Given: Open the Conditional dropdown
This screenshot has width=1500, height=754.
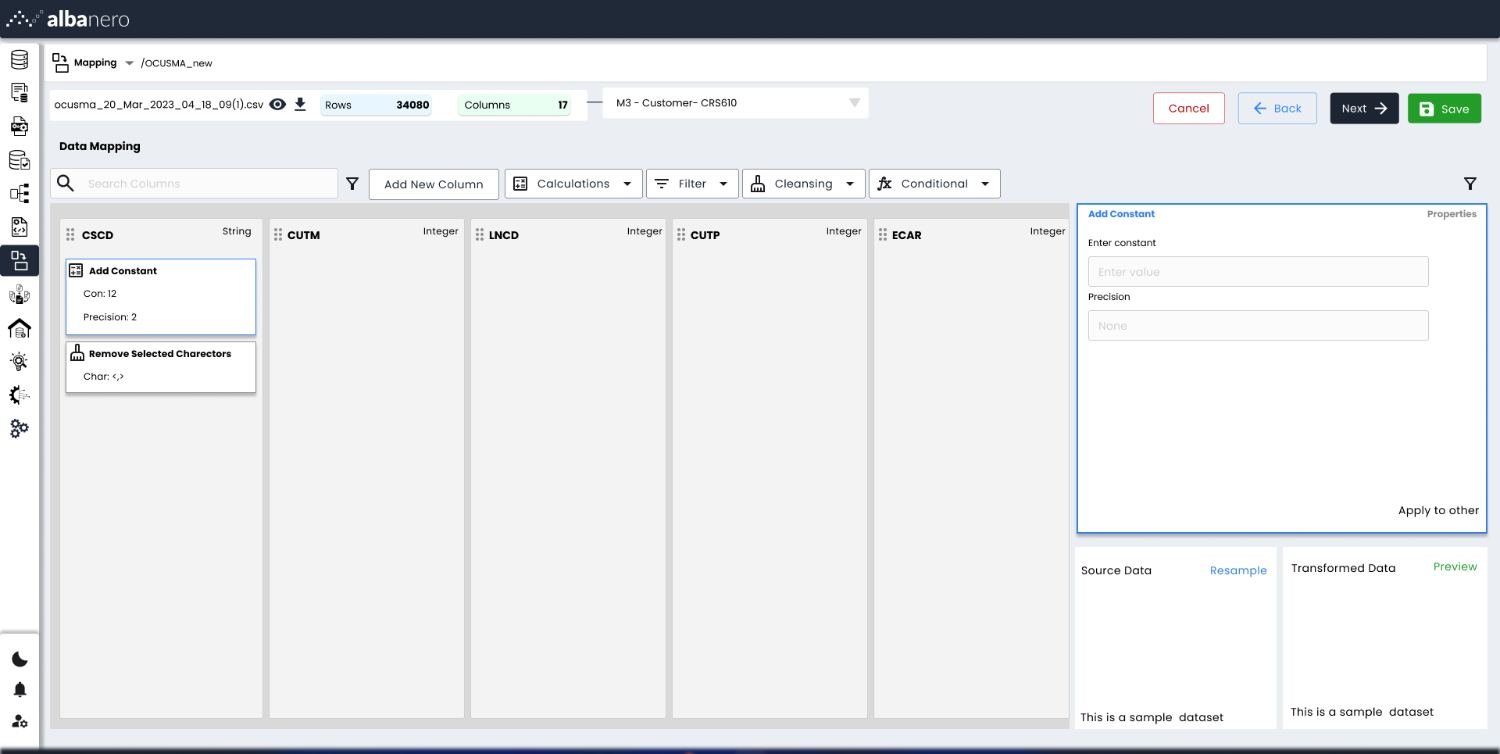Looking at the screenshot, I should 934,184.
